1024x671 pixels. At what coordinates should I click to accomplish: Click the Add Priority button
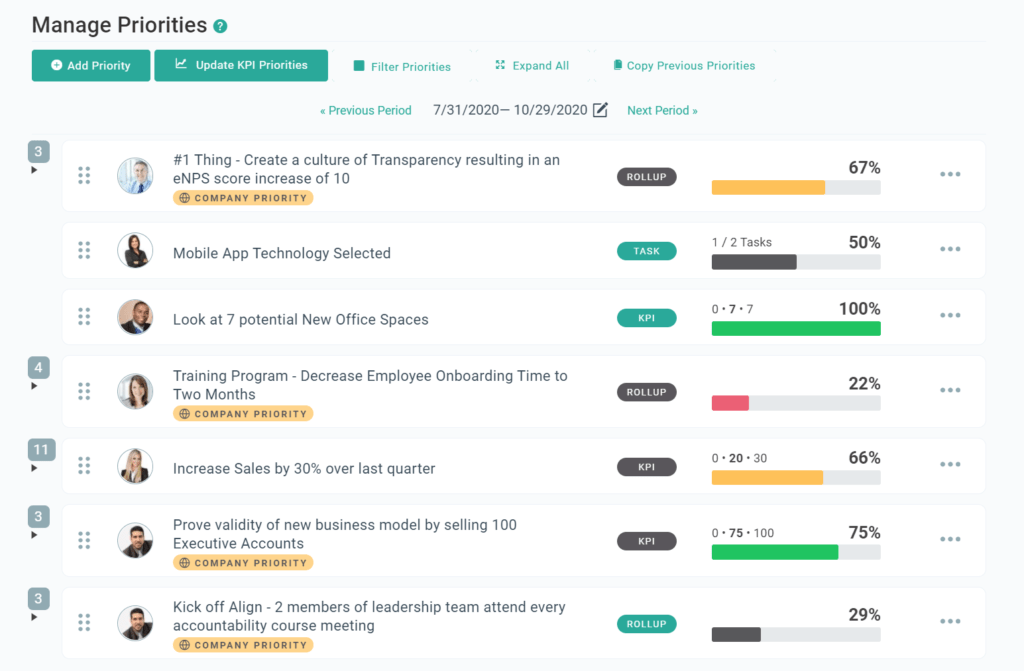pyautogui.click(x=90, y=65)
